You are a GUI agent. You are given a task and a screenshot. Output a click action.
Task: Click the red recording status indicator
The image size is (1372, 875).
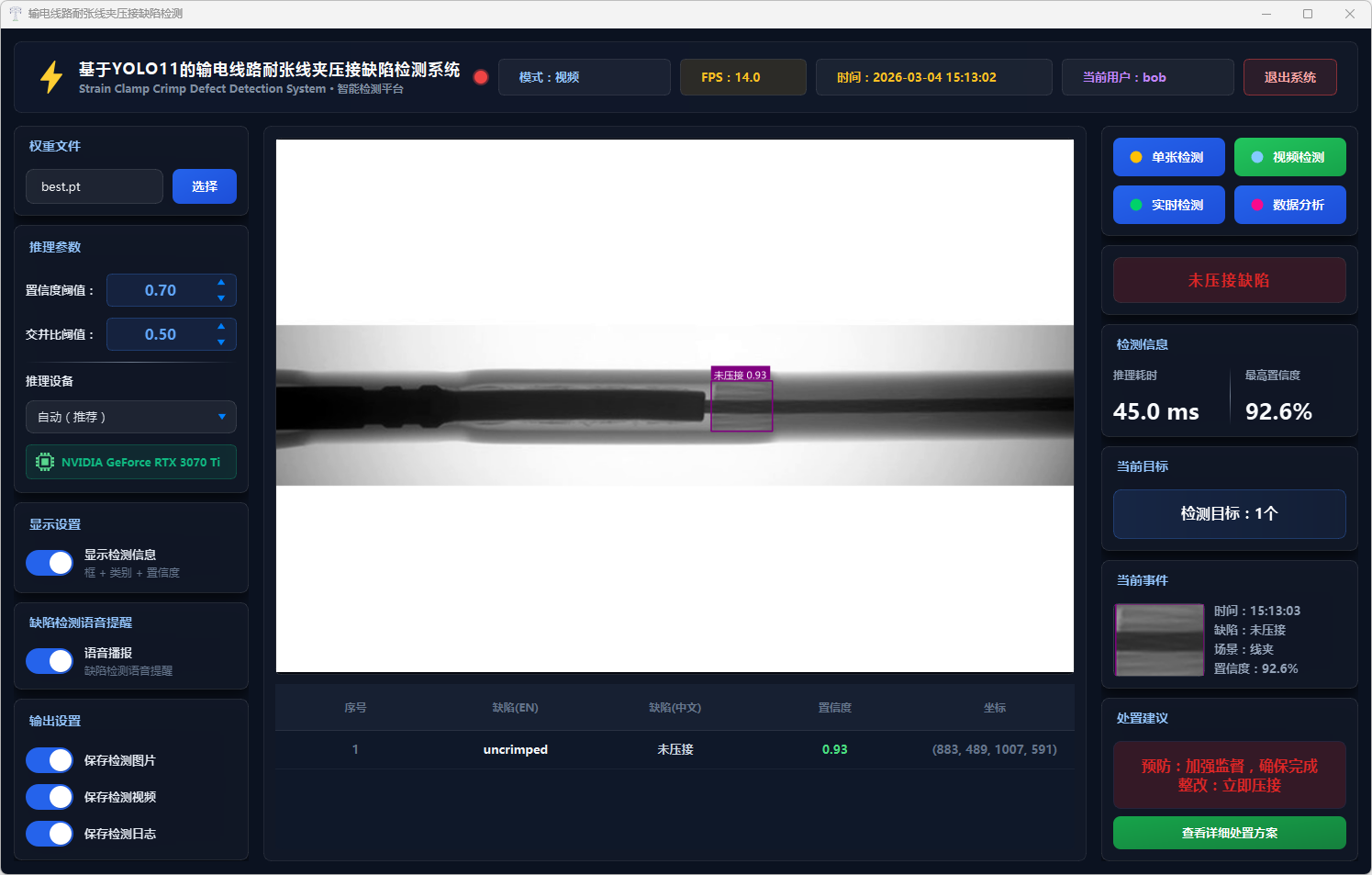(x=480, y=77)
